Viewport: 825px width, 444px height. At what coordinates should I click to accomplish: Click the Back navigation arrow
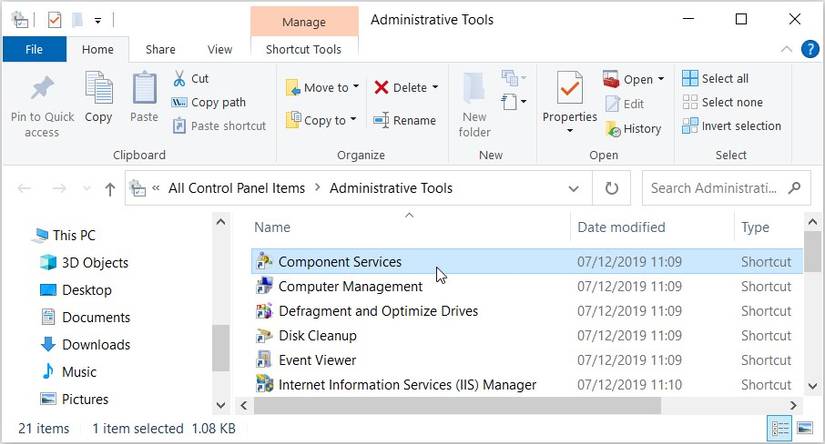[x=24, y=188]
